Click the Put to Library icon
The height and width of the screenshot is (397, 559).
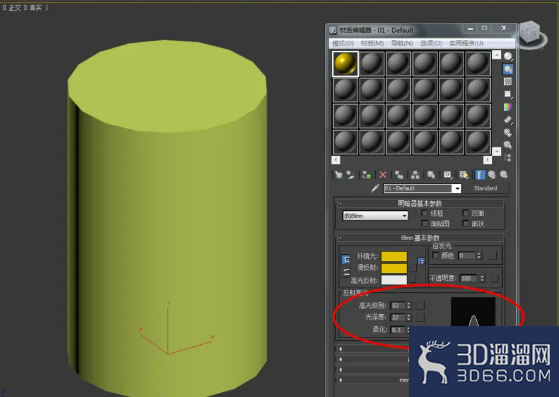tap(431, 175)
